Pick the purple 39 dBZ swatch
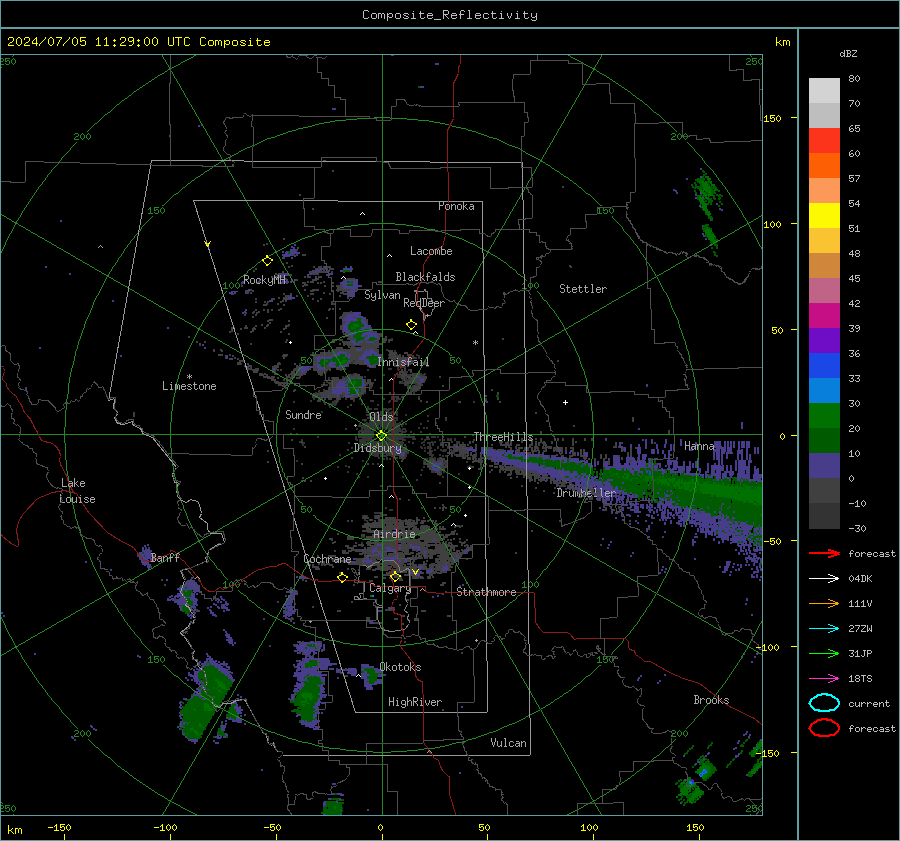900x841 pixels. [x=824, y=340]
